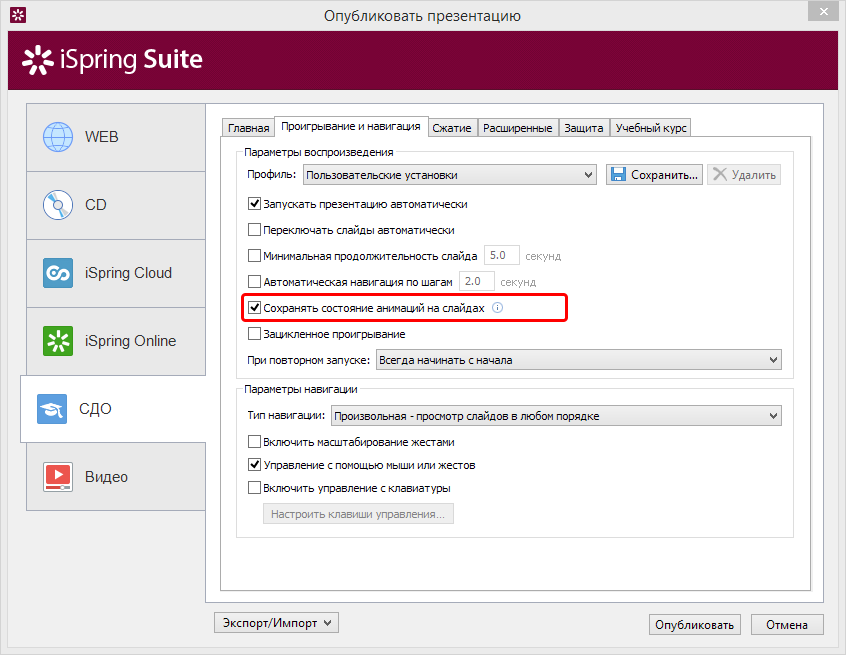Enable Зацикленное проигрывание checkbox
846x655 pixels.
pos(254,334)
